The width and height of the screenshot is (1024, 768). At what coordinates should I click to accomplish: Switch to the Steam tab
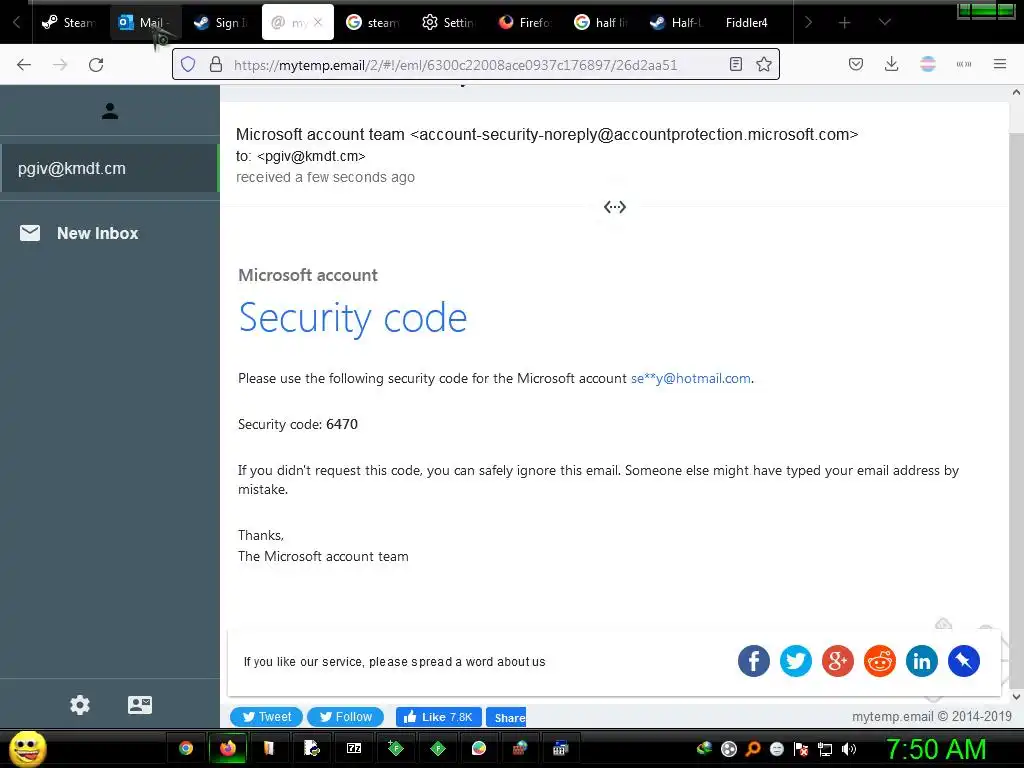click(68, 23)
